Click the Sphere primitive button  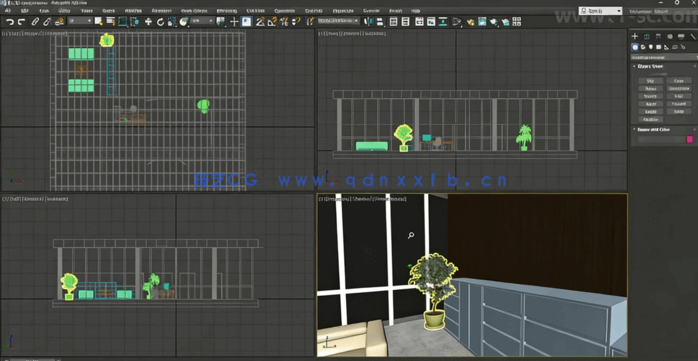(x=651, y=88)
